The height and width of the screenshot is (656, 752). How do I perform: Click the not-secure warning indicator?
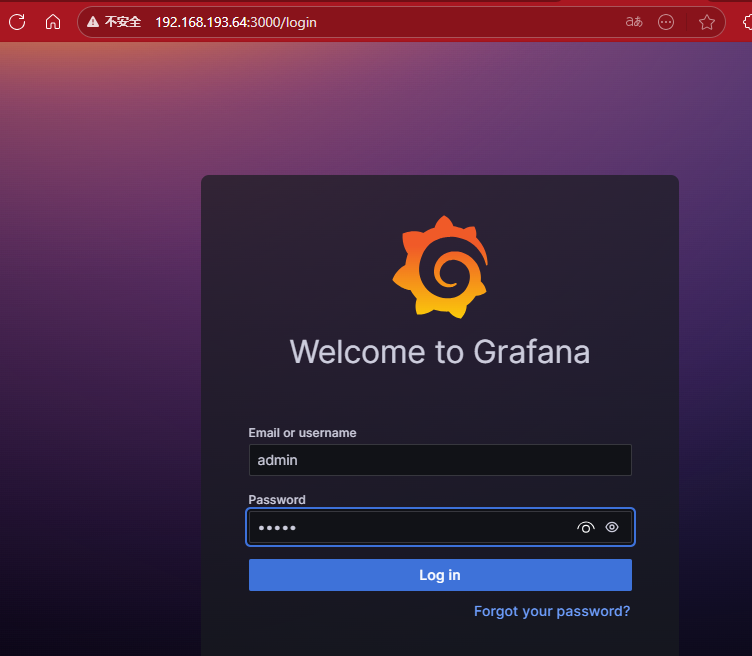(114, 22)
